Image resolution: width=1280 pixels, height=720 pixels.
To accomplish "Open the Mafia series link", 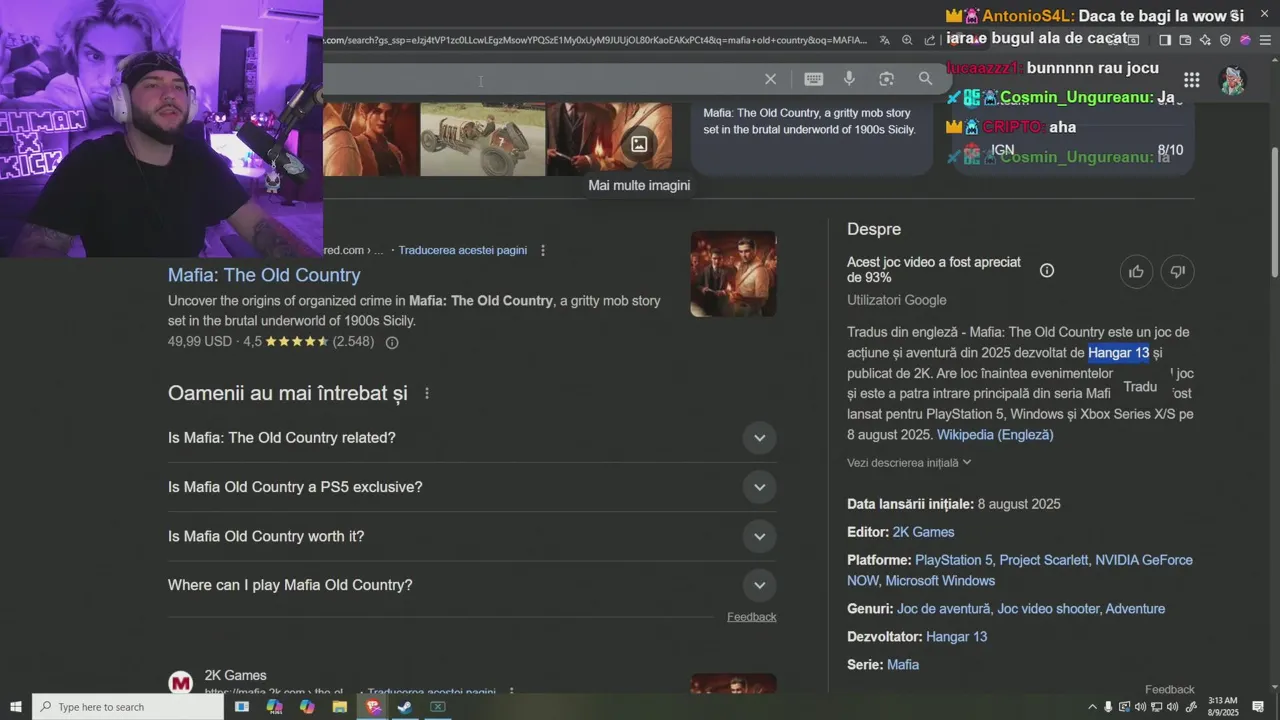I will (903, 664).
